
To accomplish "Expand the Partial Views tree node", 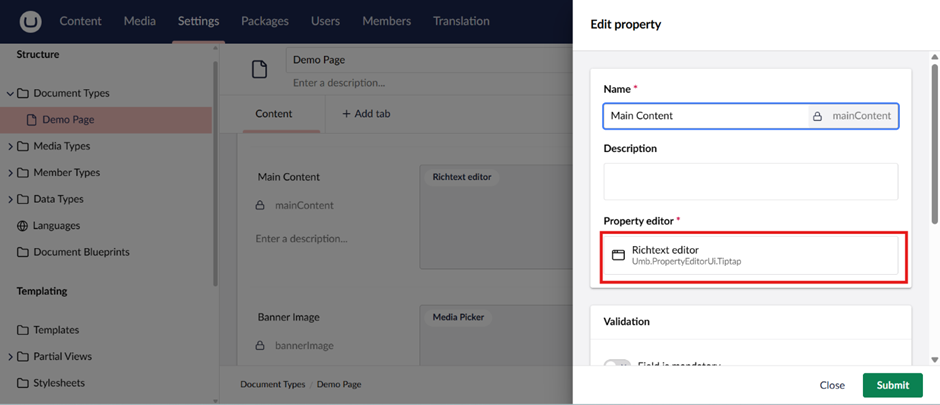I will pos(10,356).
